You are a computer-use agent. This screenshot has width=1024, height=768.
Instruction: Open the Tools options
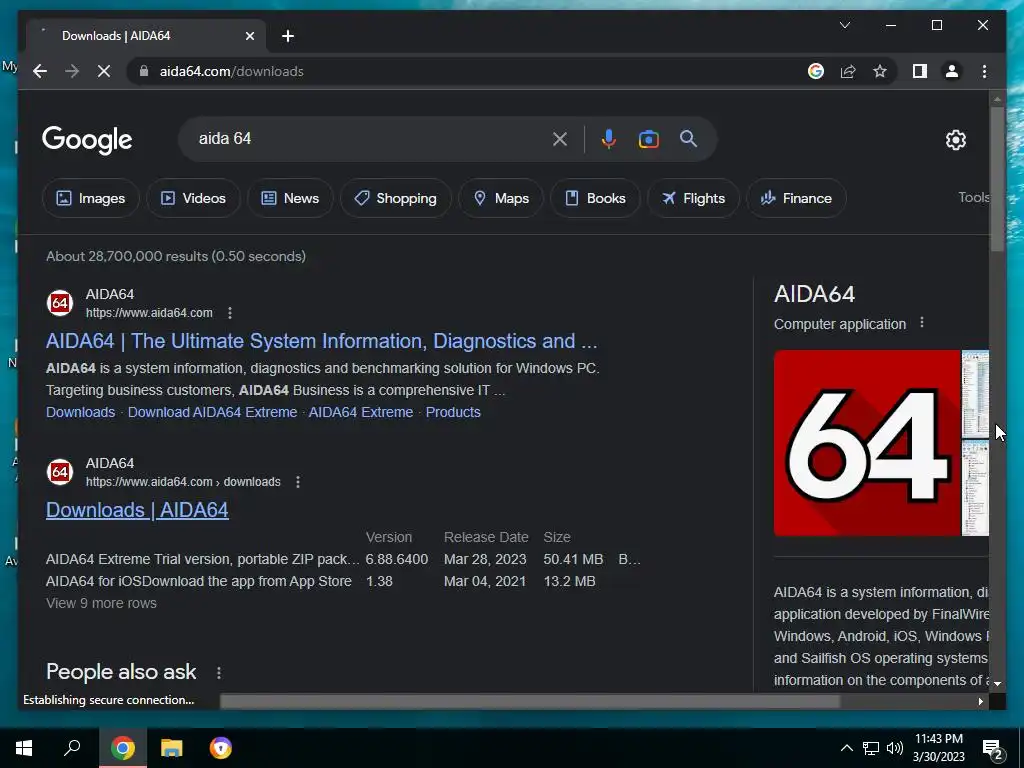[x=973, y=197]
